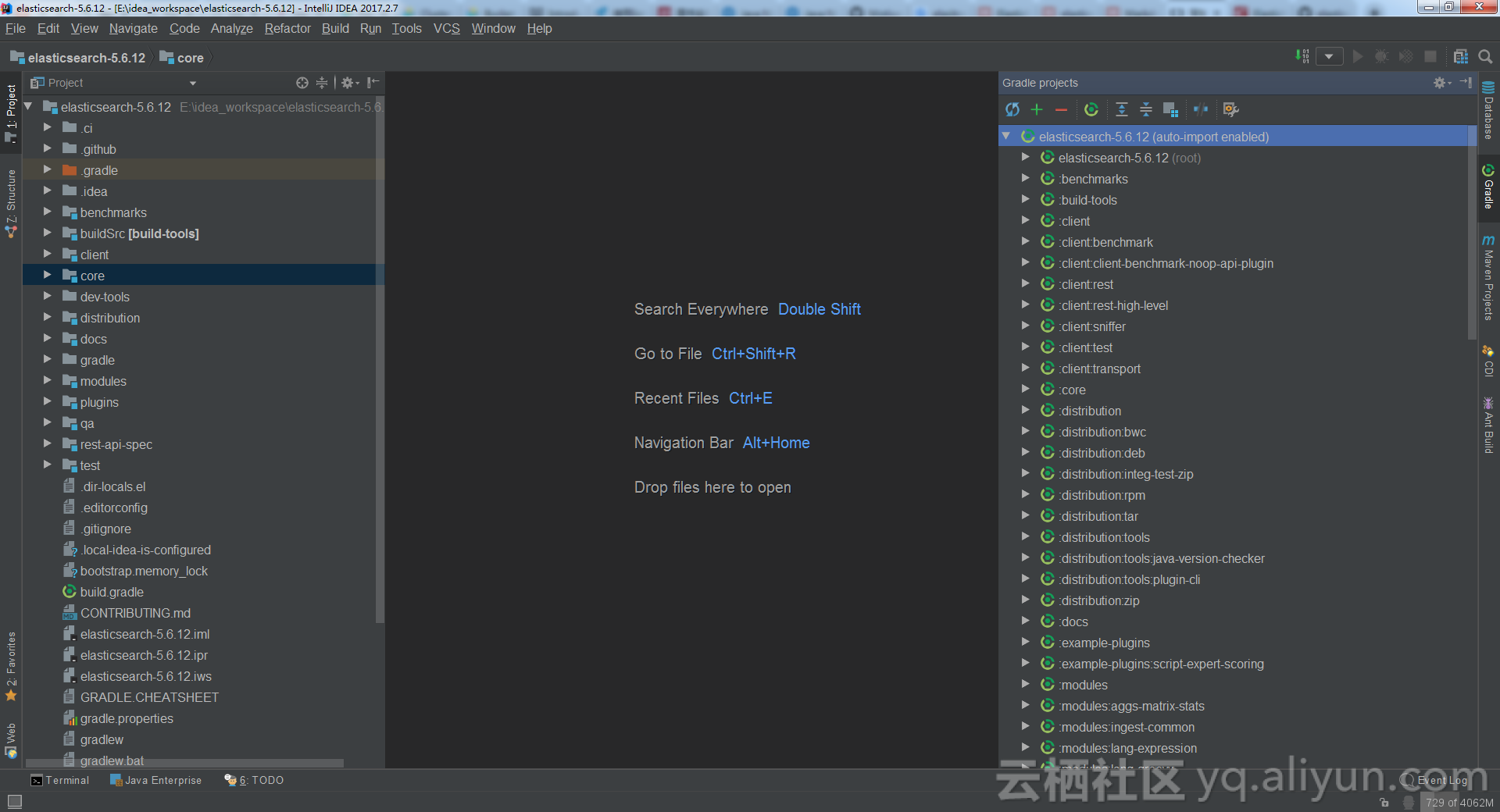Expand the core folder in the Project tree
The height and width of the screenshot is (812, 1500).
(x=47, y=275)
